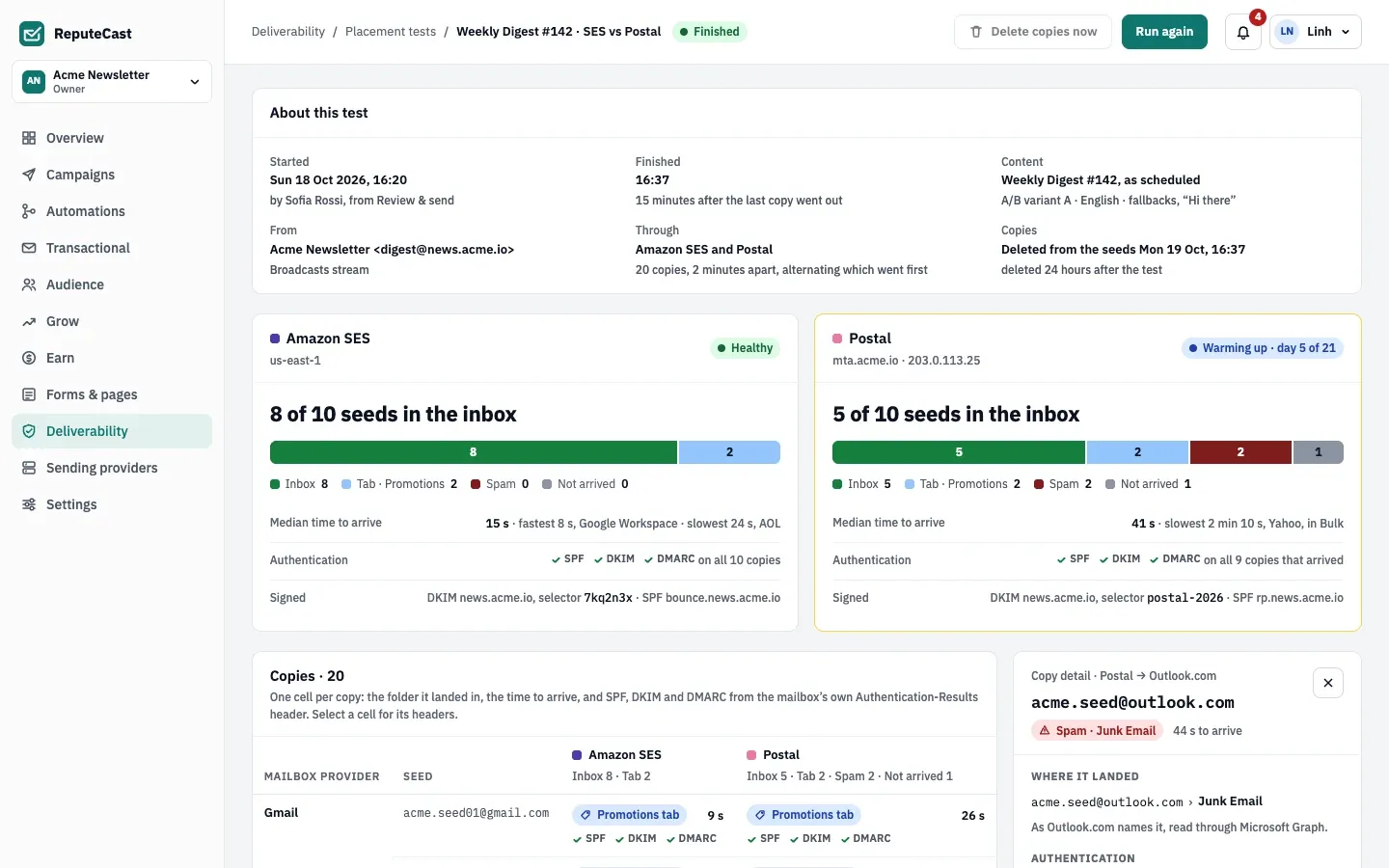Click Run again button
This screenshot has width=1389, height=868.
(x=1164, y=32)
